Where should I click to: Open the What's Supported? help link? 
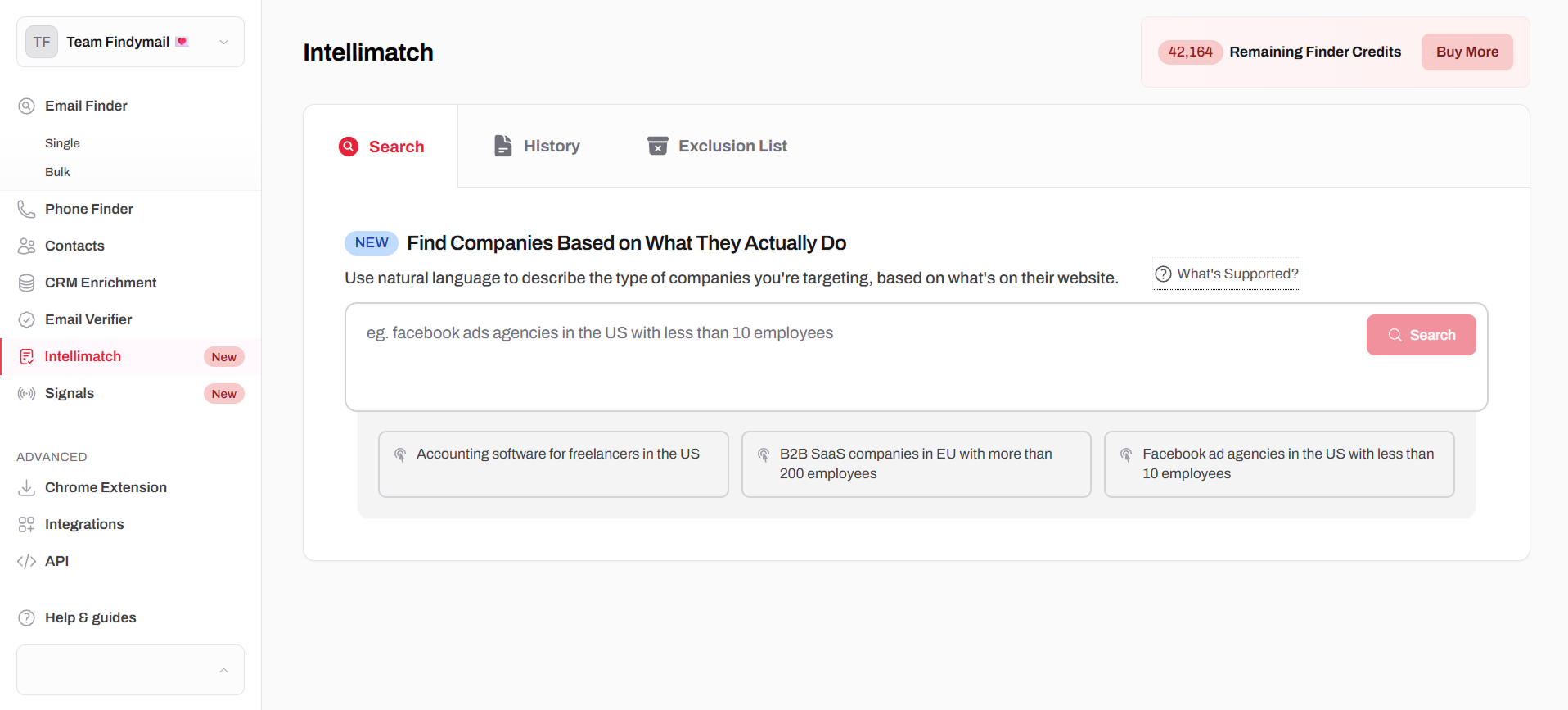tap(1226, 274)
